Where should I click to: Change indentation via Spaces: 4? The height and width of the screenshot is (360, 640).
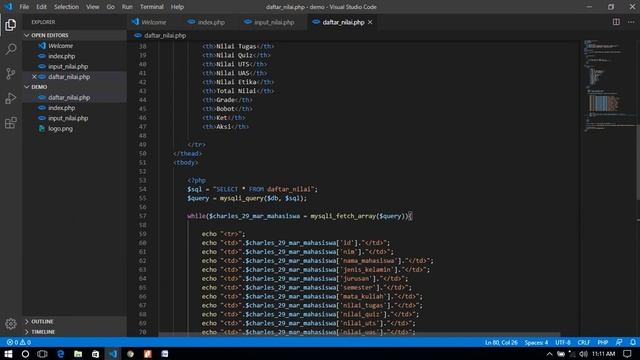[536, 342]
